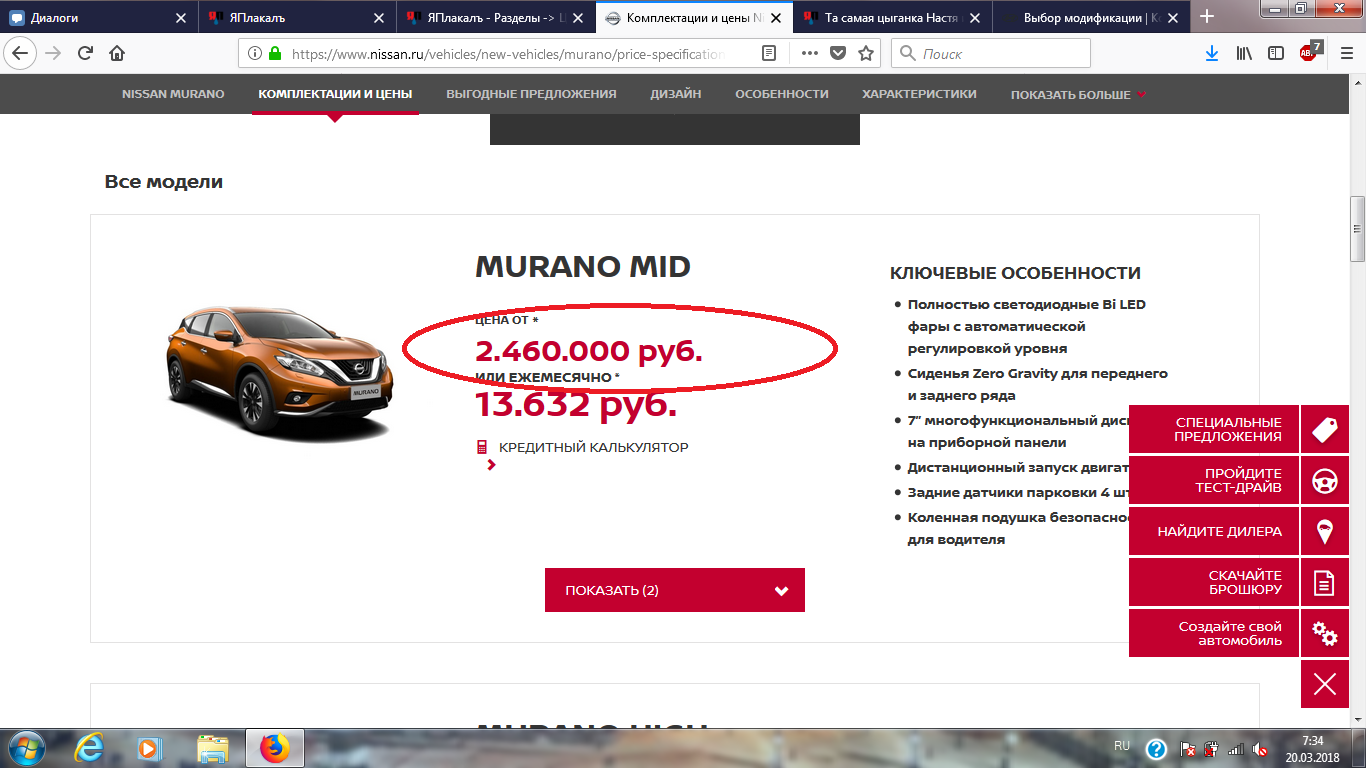Open the page actions three-dot menu
The image size is (1366, 768).
pos(810,54)
